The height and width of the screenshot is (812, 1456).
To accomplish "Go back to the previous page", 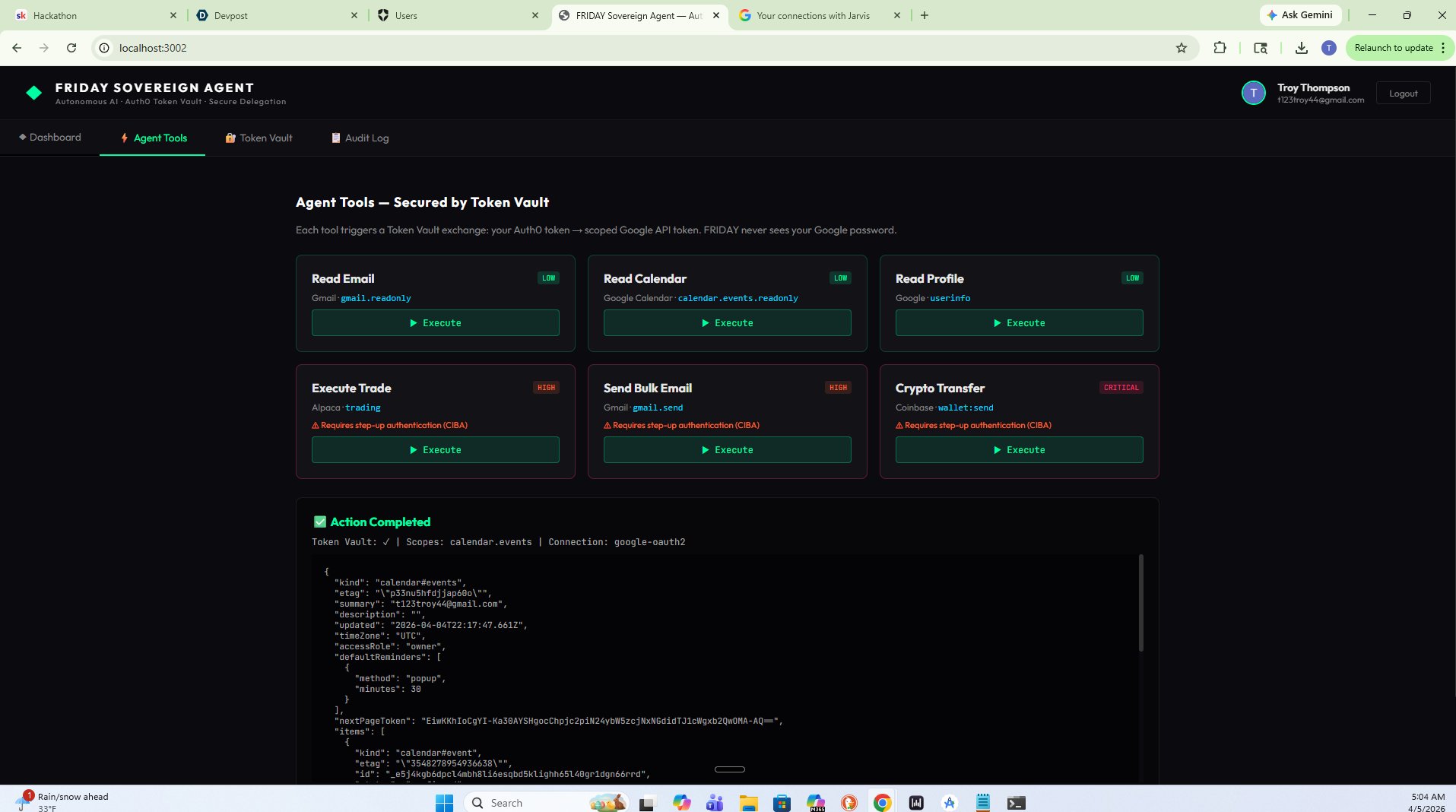I will pyautogui.click(x=17, y=48).
